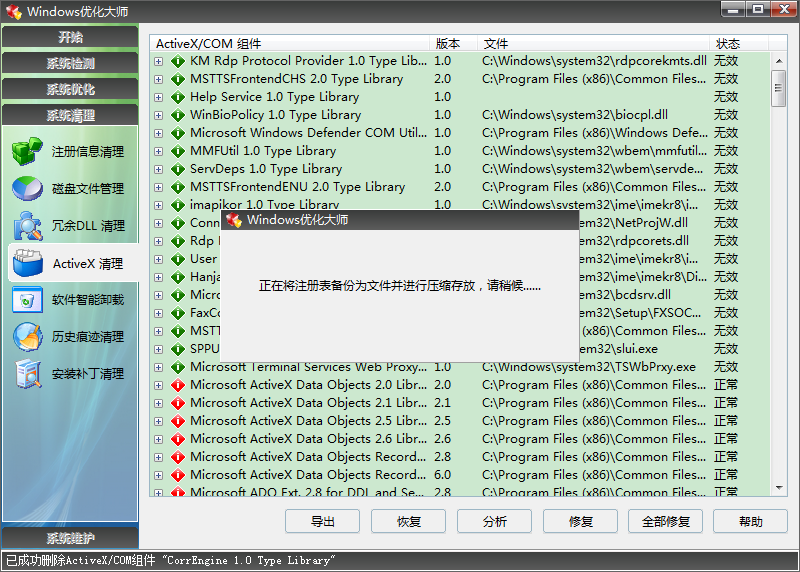Screen dimensions: 800x572
Task: Open 磁盘文件管理 disk file management icon
Action: pyautogui.click(x=27, y=189)
